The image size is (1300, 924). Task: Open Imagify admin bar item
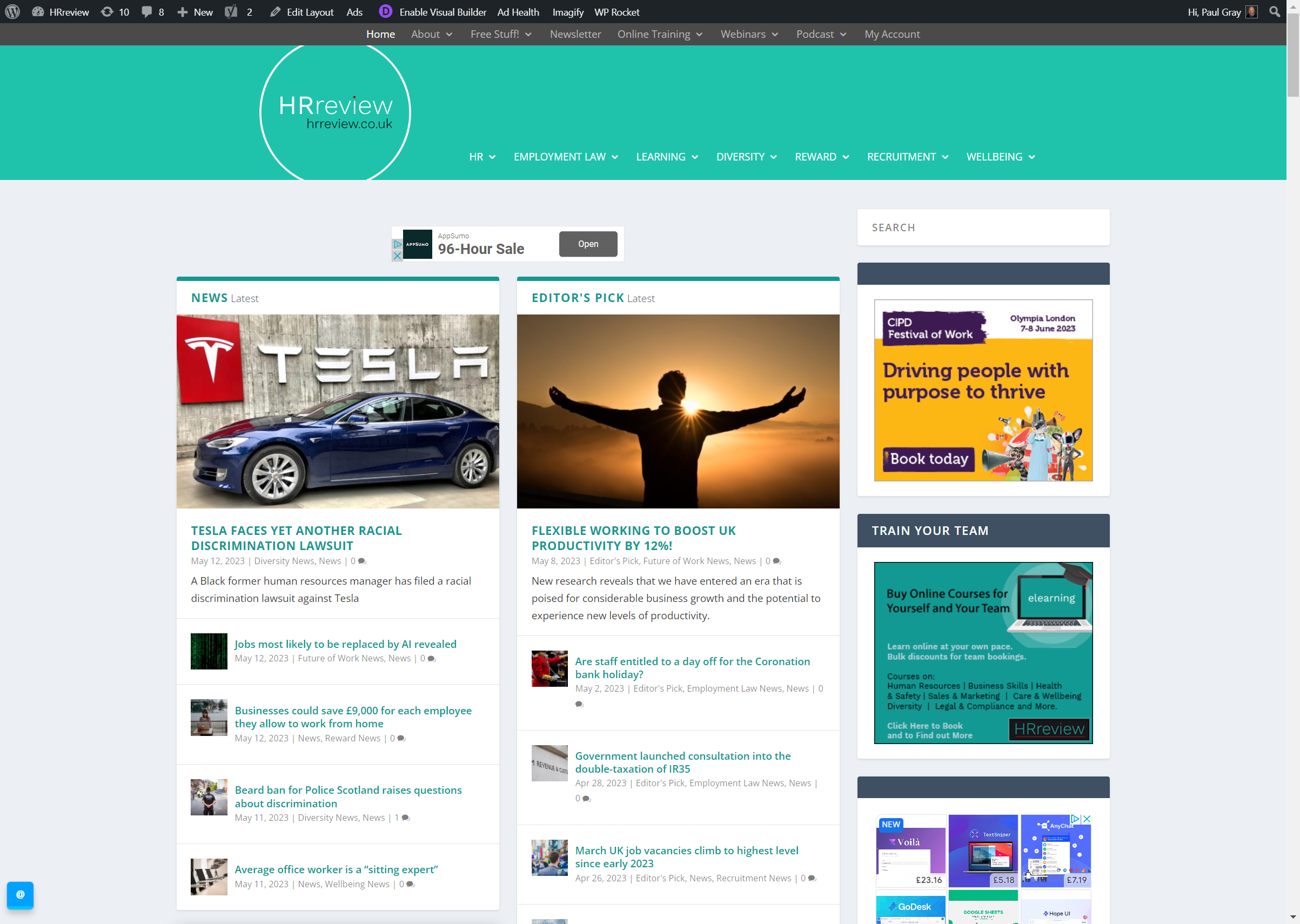(568, 12)
